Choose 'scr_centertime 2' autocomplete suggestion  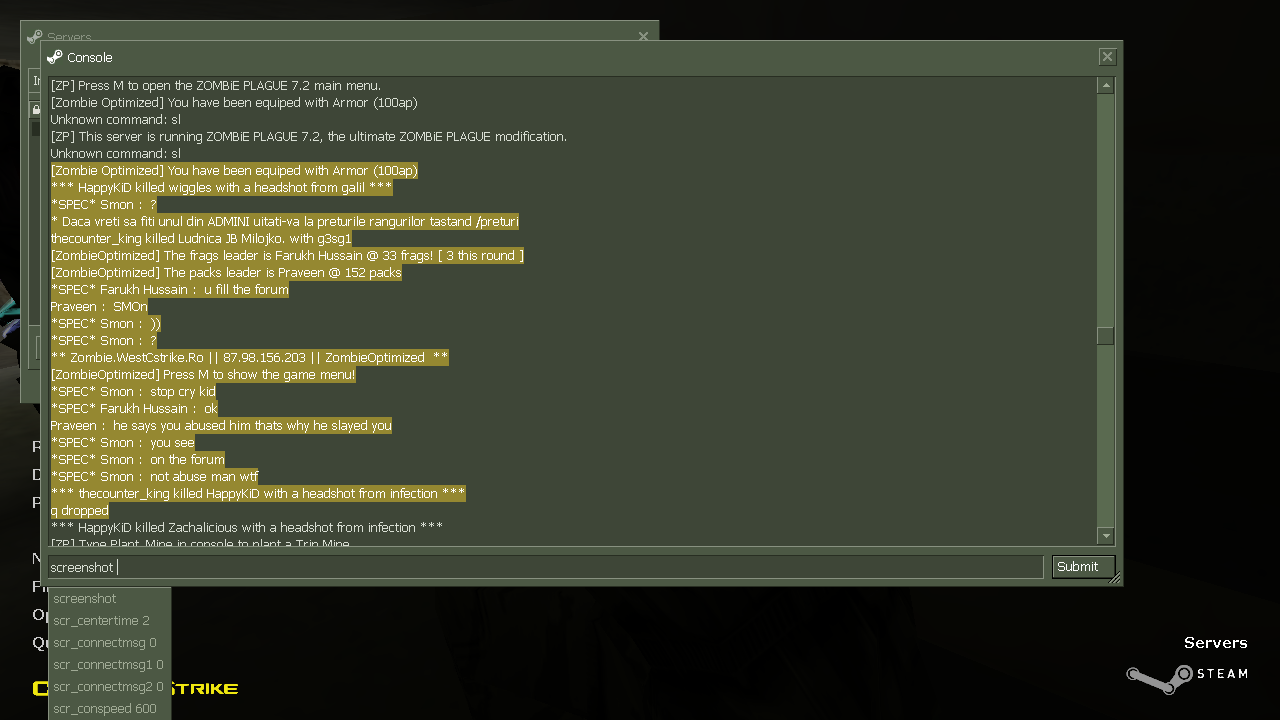pyautogui.click(x=101, y=621)
